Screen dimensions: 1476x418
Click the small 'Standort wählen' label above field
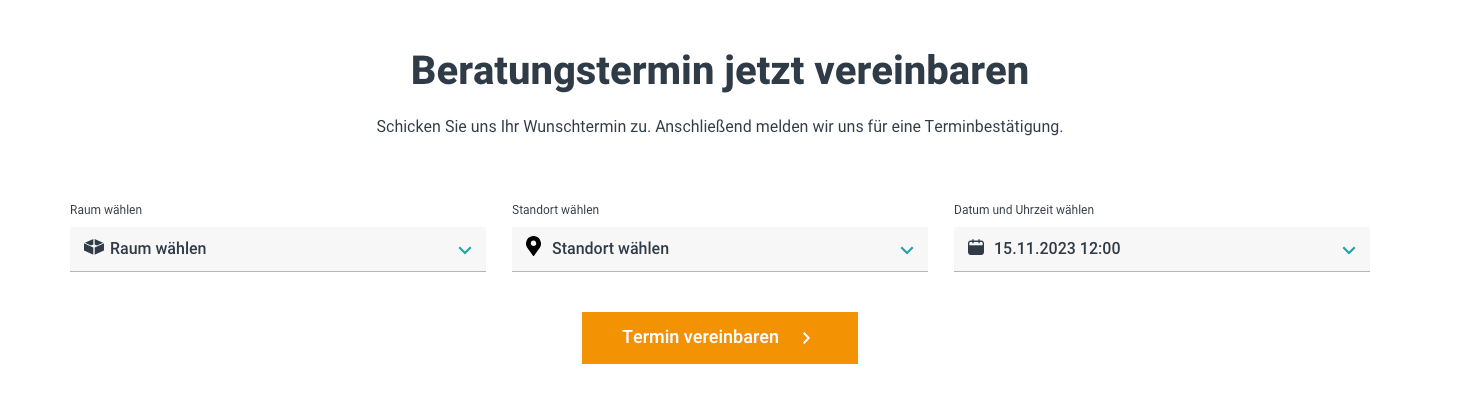555,210
